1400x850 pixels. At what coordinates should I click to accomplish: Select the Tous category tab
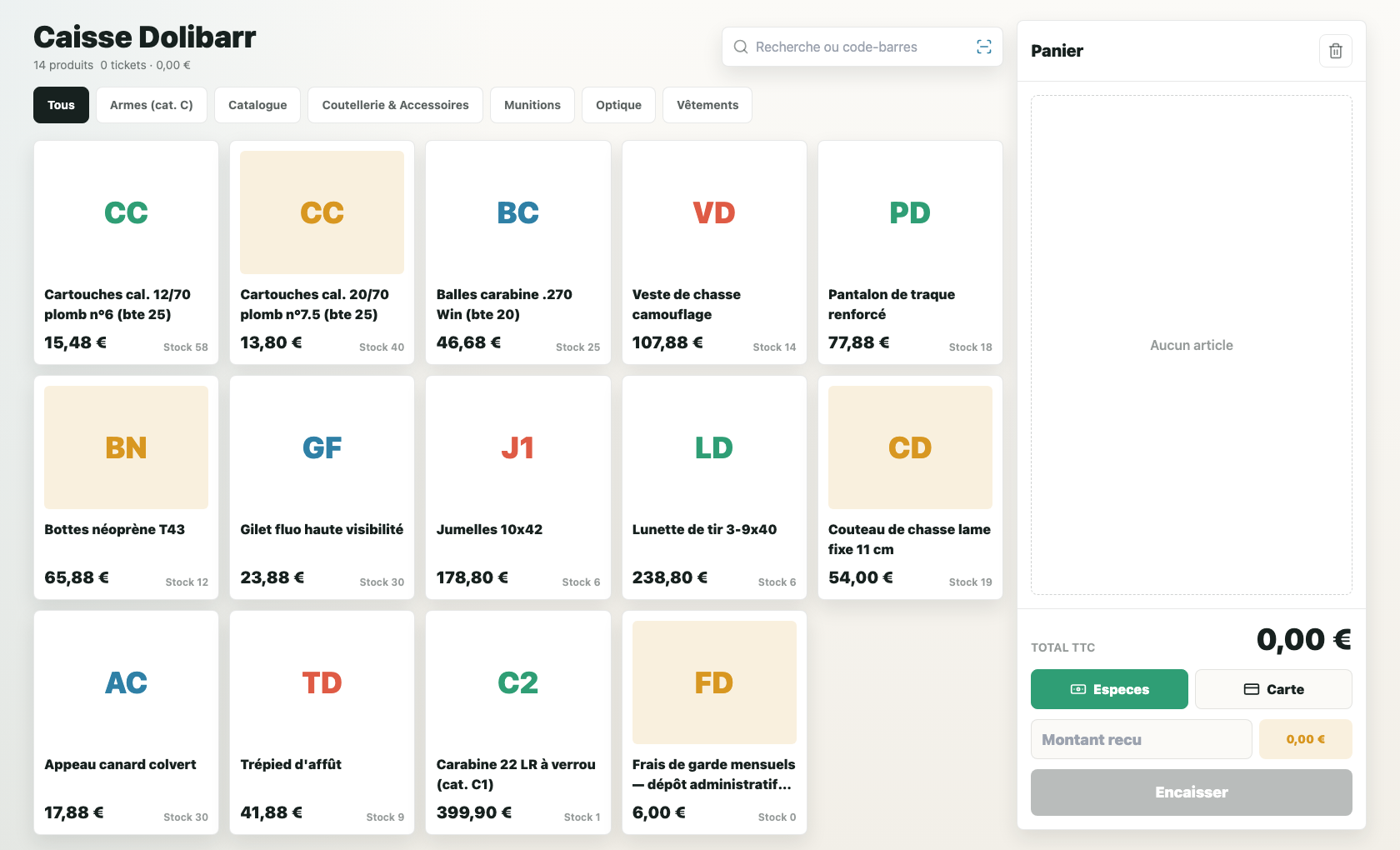click(x=61, y=105)
